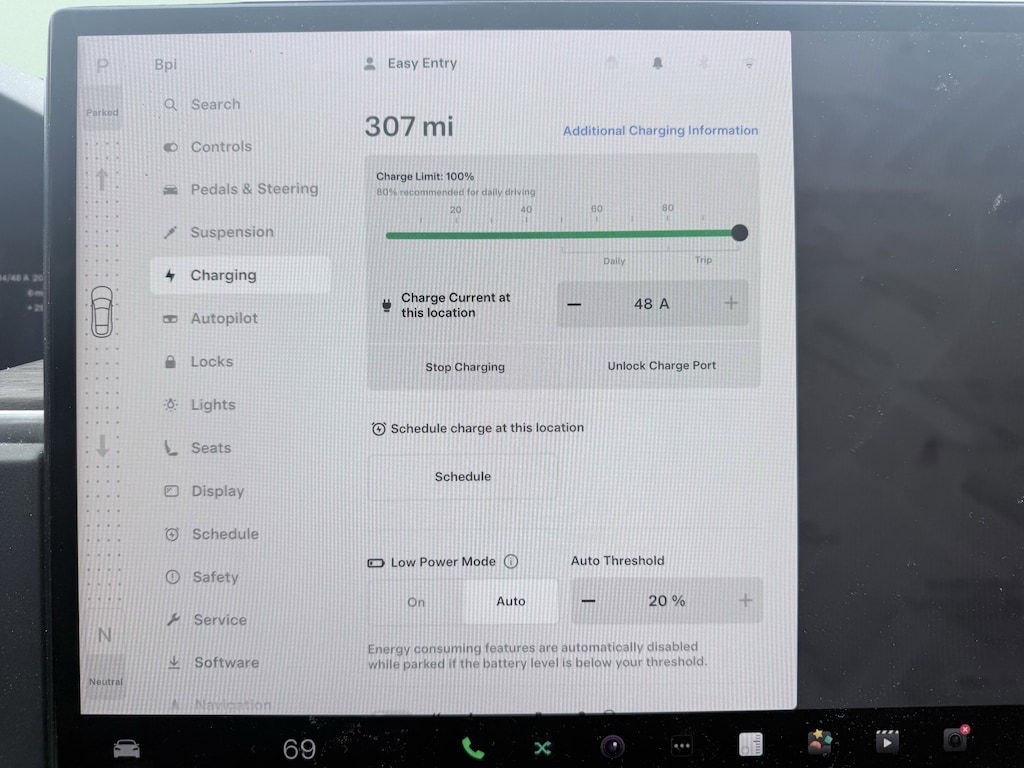1024x768 pixels.
Task: Decrease charge current below 48 A
Action: pos(574,303)
